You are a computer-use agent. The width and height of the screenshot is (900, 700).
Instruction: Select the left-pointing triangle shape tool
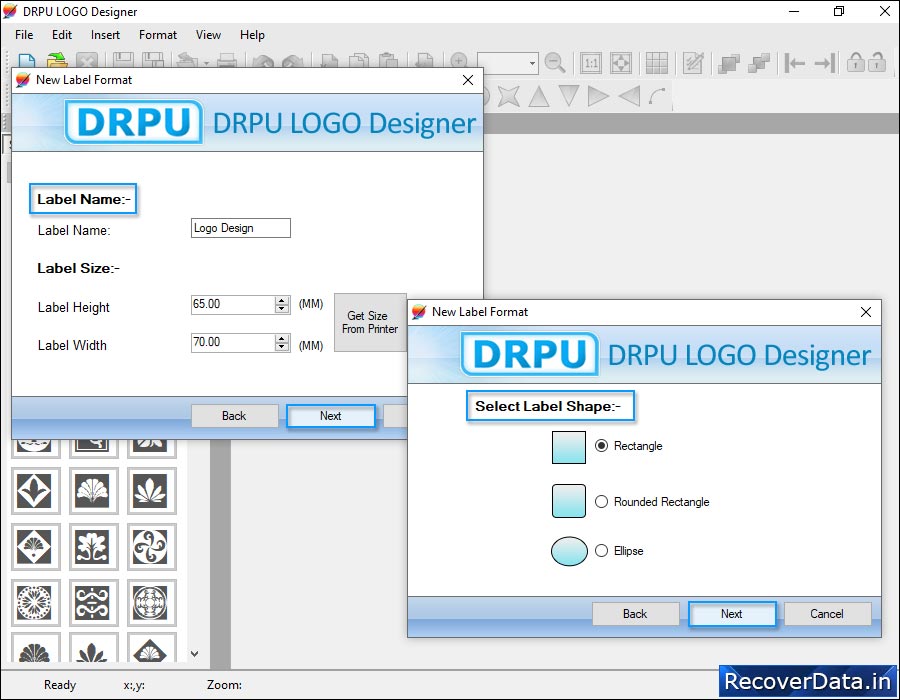pos(629,96)
